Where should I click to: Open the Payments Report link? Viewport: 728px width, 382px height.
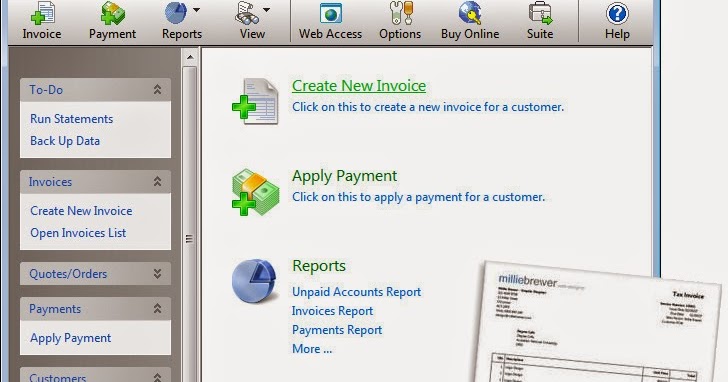pos(337,330)
